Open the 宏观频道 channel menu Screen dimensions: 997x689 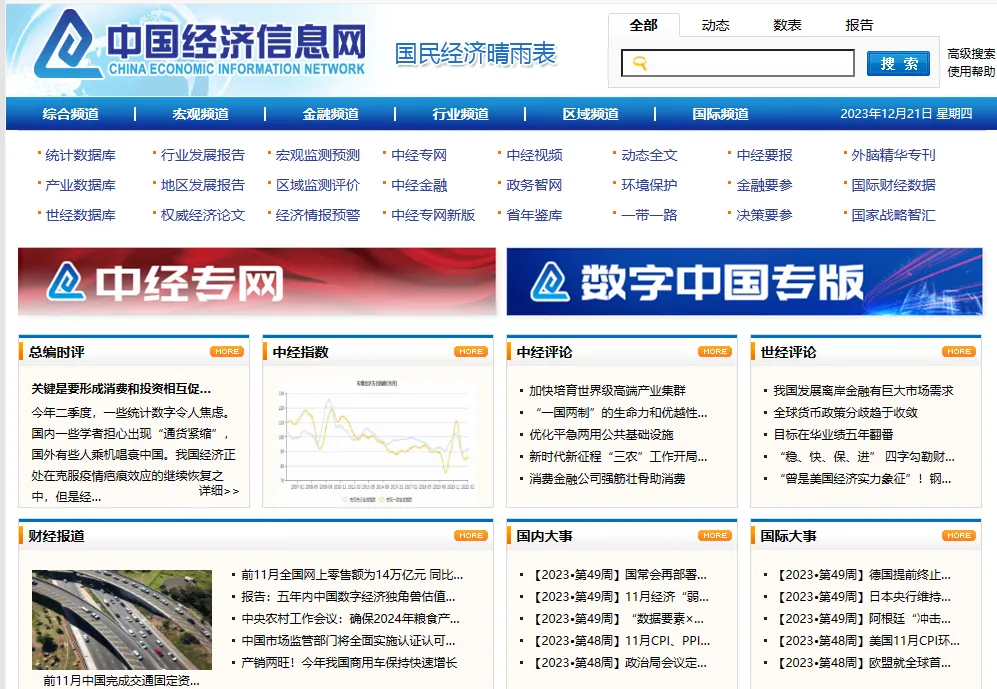point(200,114)
